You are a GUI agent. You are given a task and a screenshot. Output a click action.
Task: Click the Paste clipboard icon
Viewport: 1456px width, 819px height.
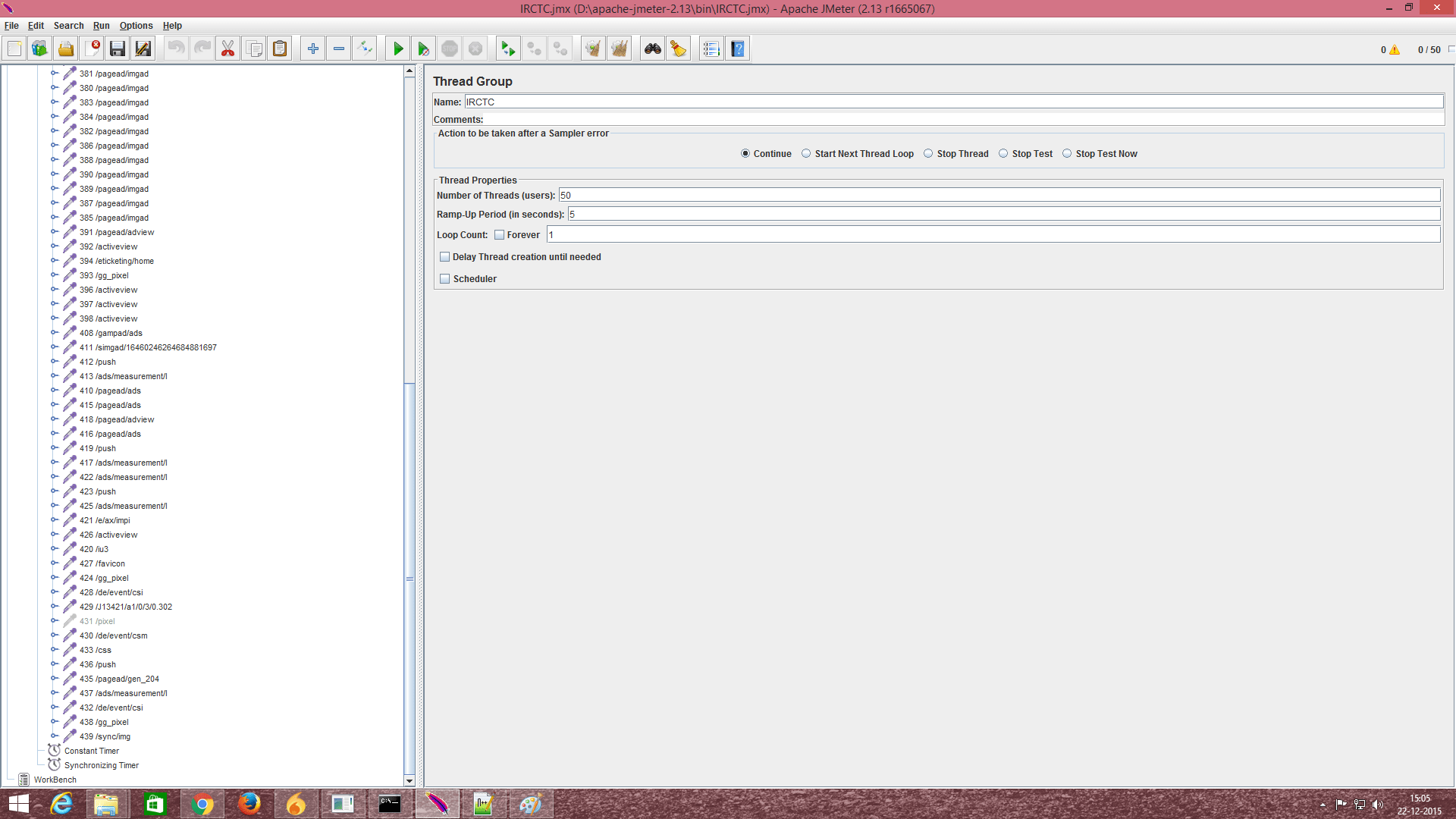pyautogui.click(x=280, y=49)
